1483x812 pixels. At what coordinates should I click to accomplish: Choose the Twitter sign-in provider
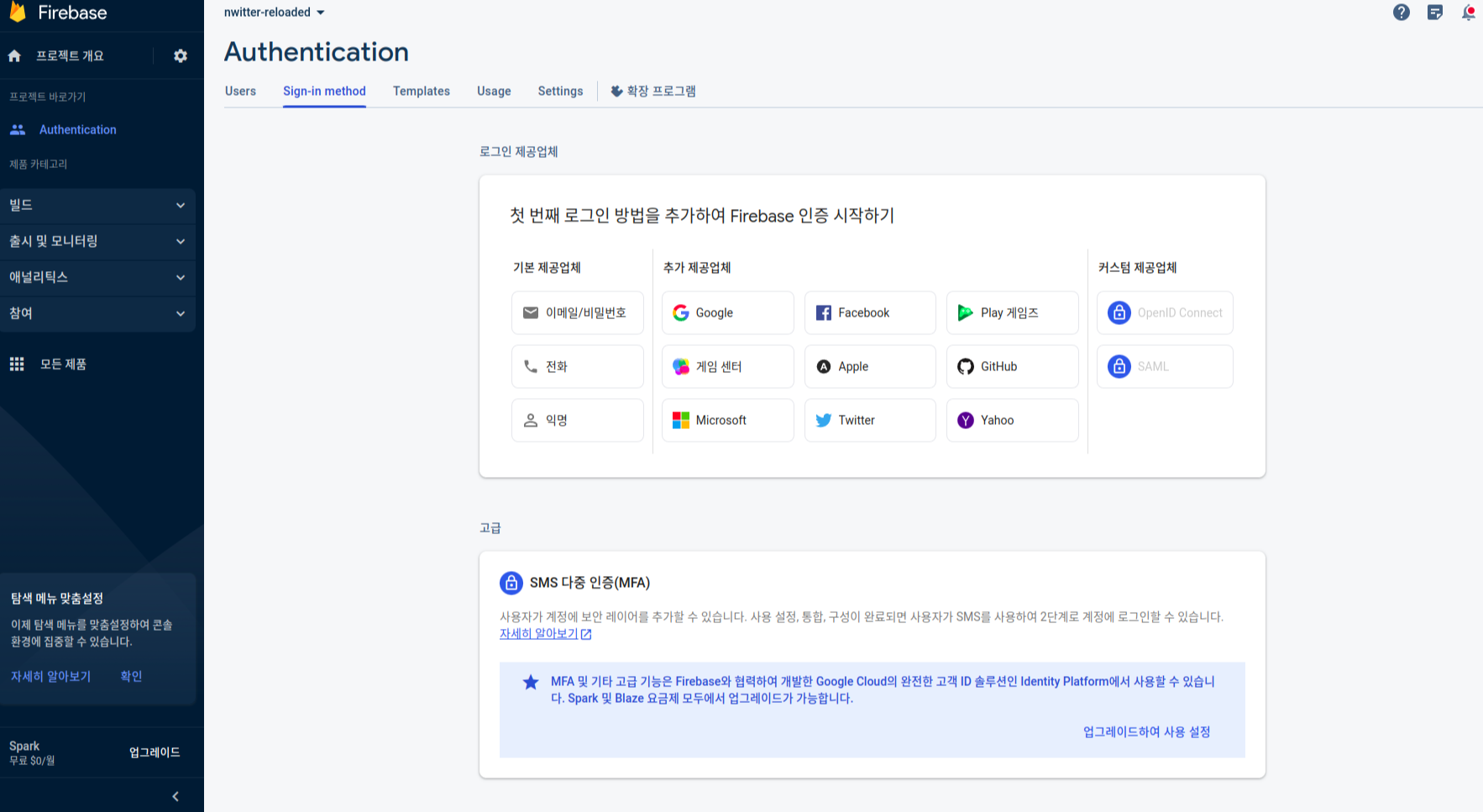coord(870,420)
